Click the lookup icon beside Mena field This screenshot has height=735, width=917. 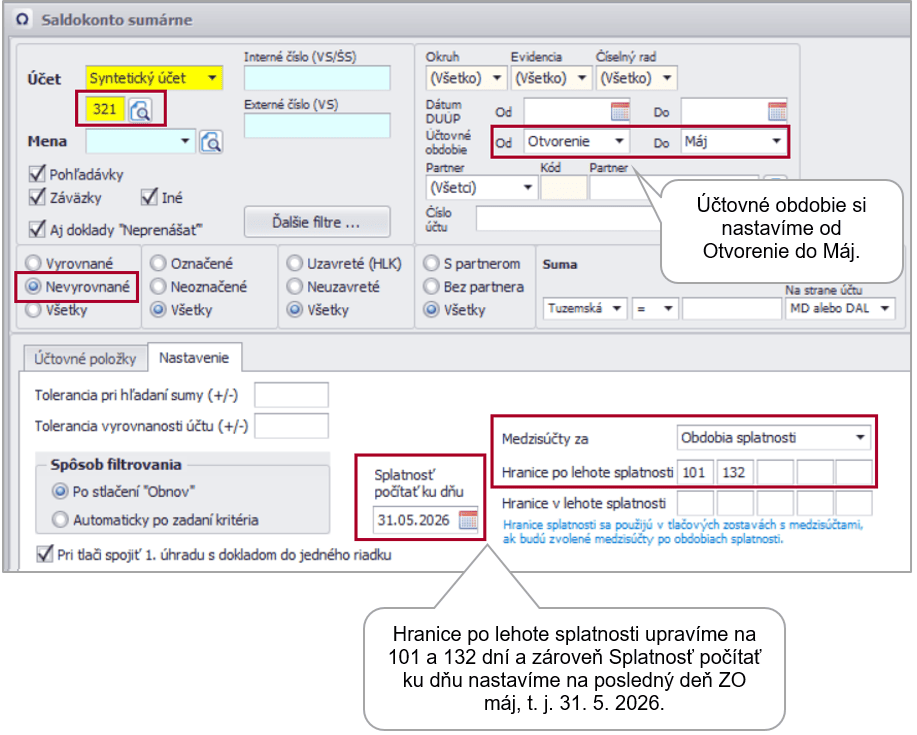[x=210, y=142]
